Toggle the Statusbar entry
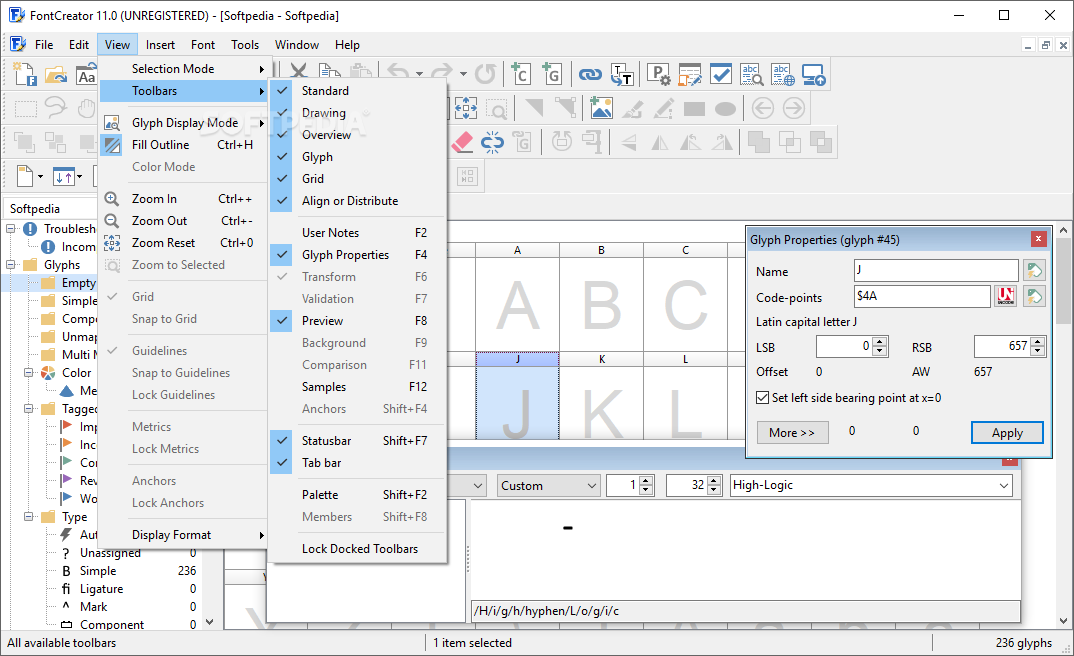The image size is (1074, 656). [x=357, y=440]
